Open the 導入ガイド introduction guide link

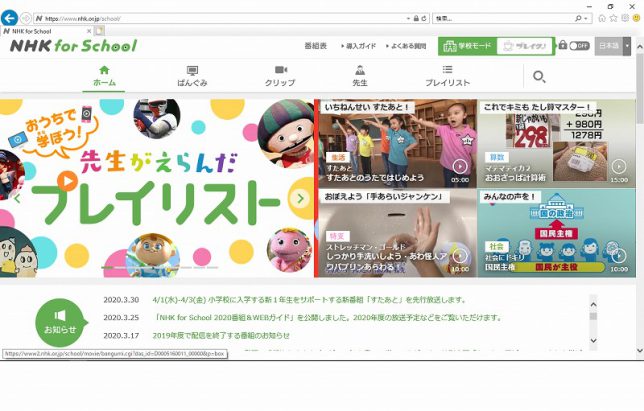point(360,46)
